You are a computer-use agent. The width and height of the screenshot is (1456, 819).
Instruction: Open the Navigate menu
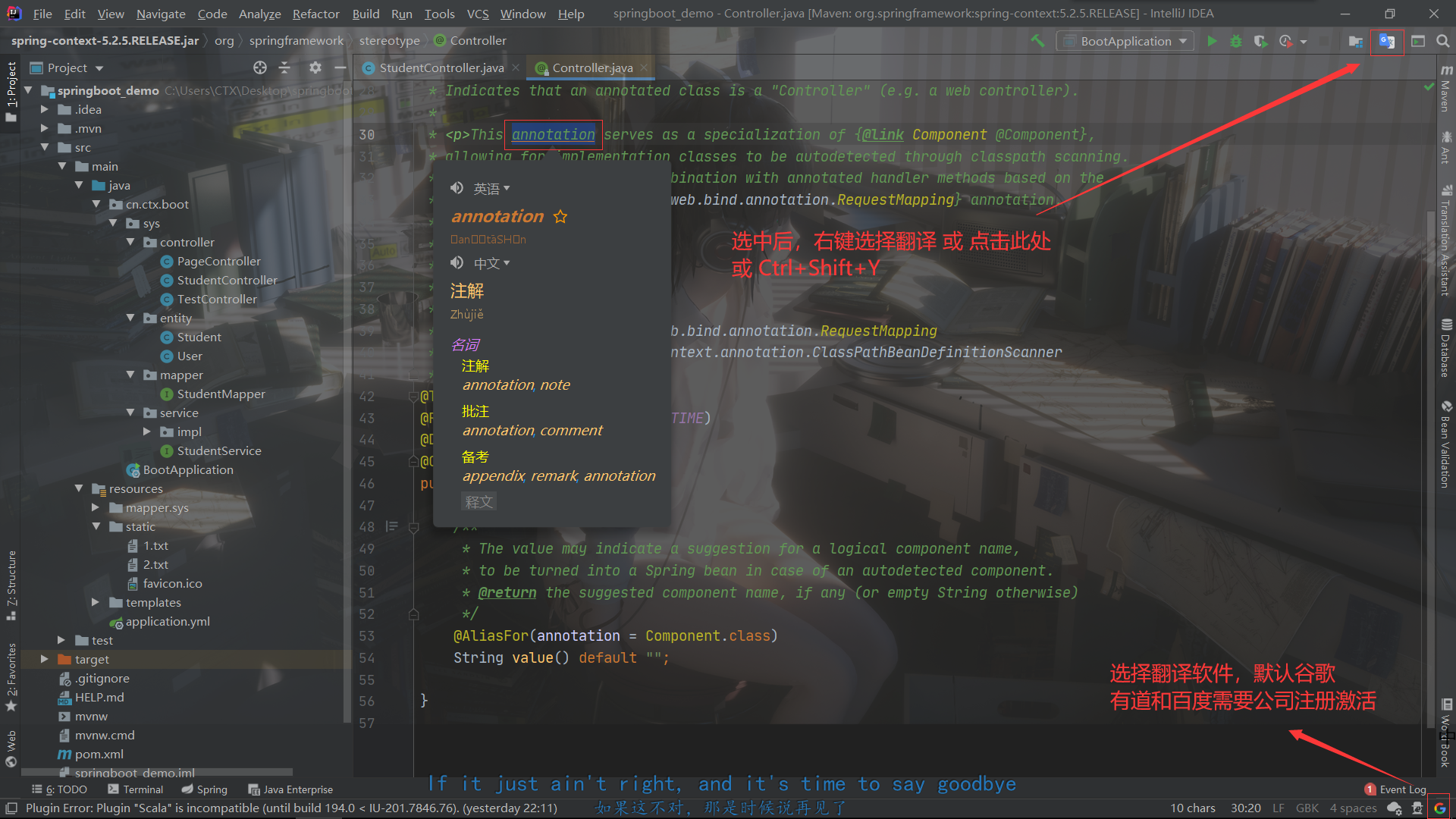pos(161,14)
